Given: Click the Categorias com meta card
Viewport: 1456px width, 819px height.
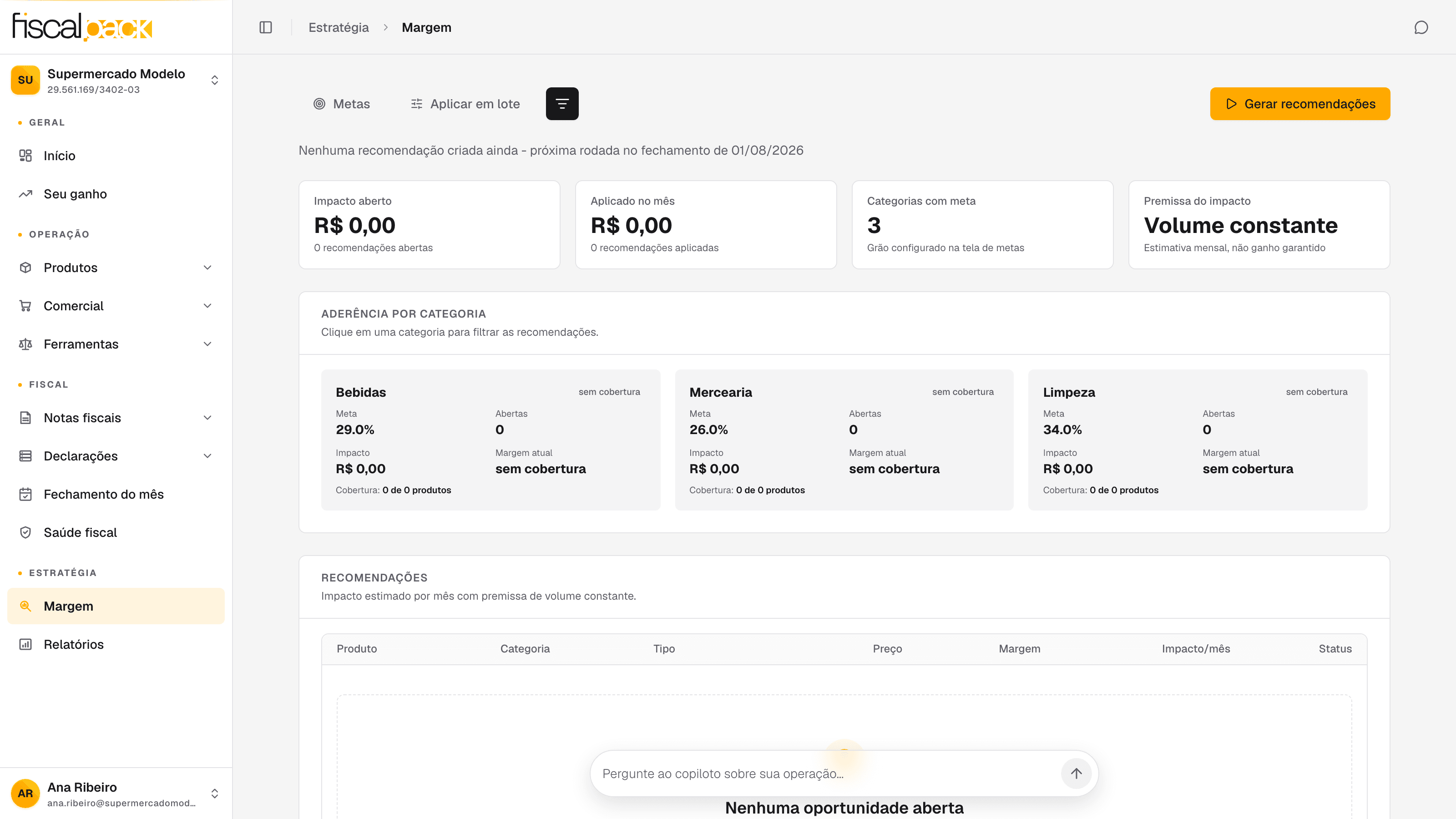Looking at the screenshot, I should (x=982, y=224).
